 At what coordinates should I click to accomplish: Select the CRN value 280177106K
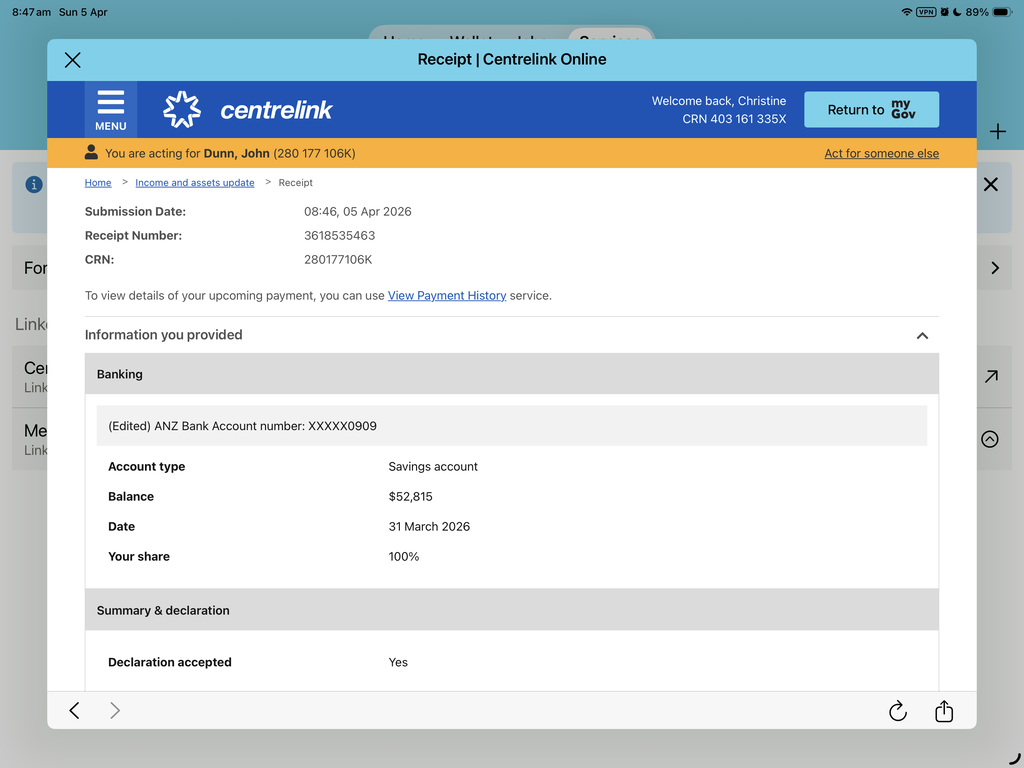[338, 260]
